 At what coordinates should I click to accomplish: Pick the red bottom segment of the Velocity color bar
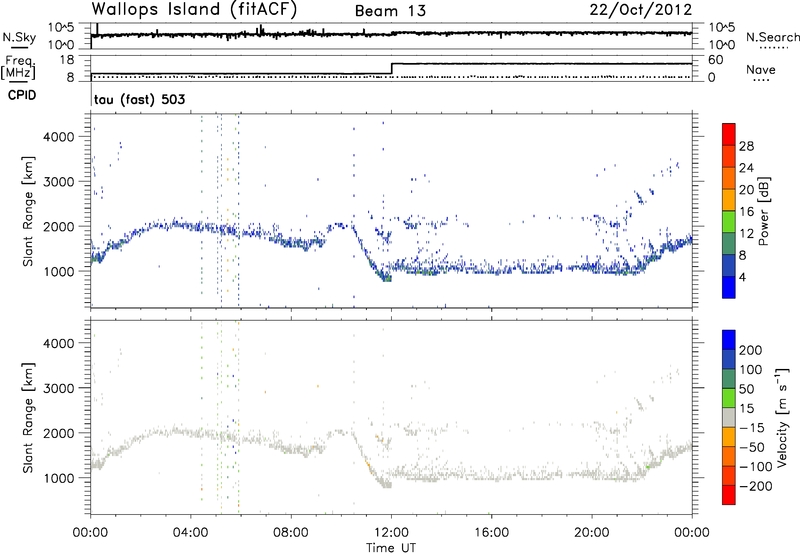[729, 495]
